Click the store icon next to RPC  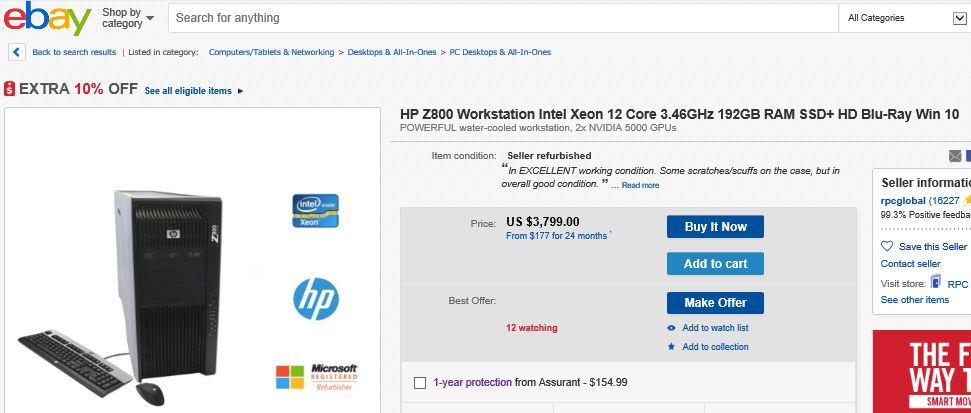point(936,282)
